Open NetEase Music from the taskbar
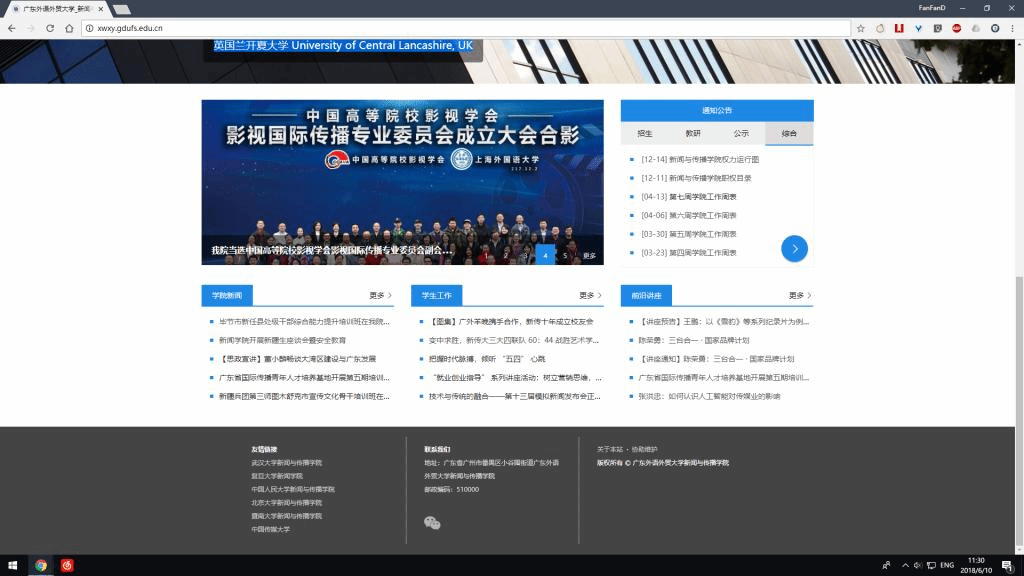The image size is (1024, 576). tap(68, 565)
